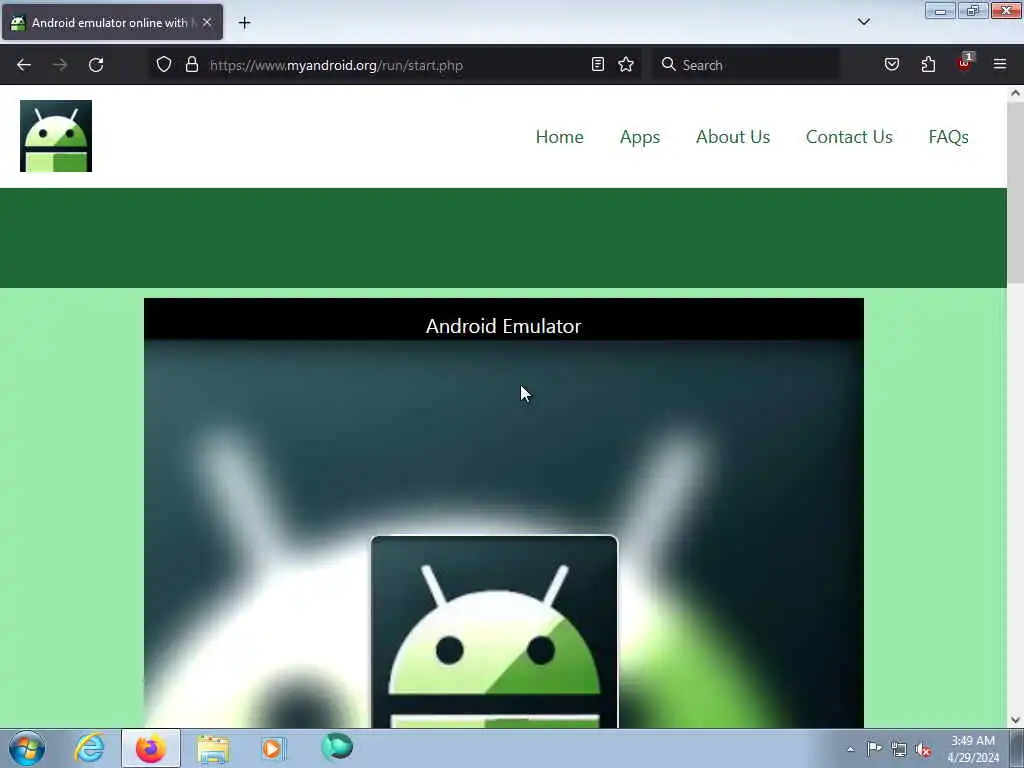Select the URL in address bar
Image resolution: width=1024 pixels, height=768 pixels.
coord(336,65)
